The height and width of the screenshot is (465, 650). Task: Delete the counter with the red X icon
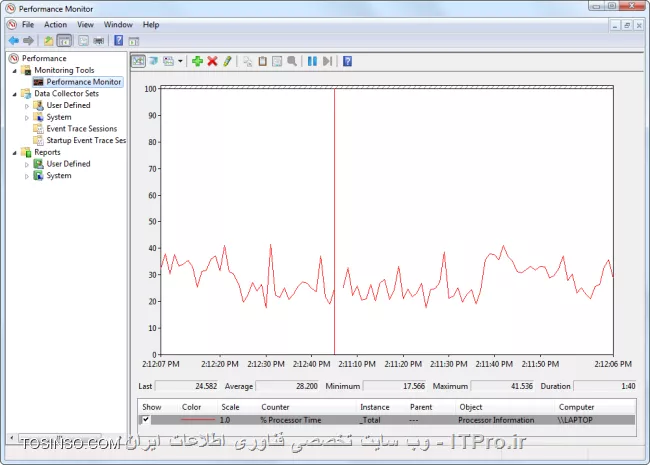point(212,61)
